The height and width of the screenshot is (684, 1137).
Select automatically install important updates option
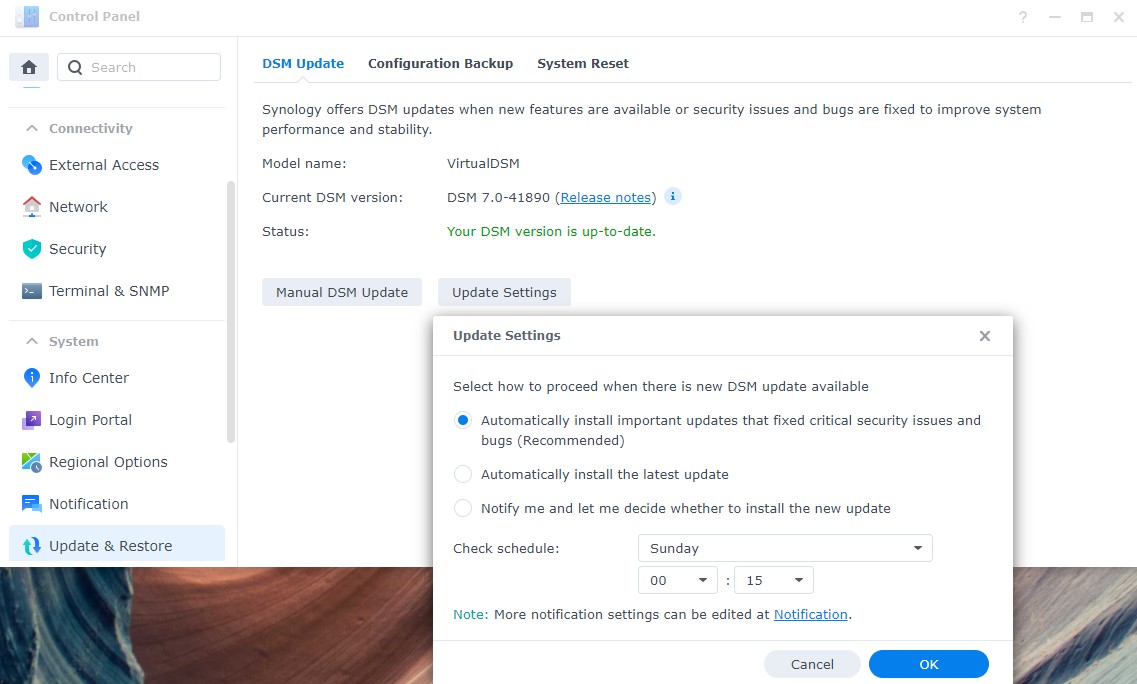(x=463, y=421)
